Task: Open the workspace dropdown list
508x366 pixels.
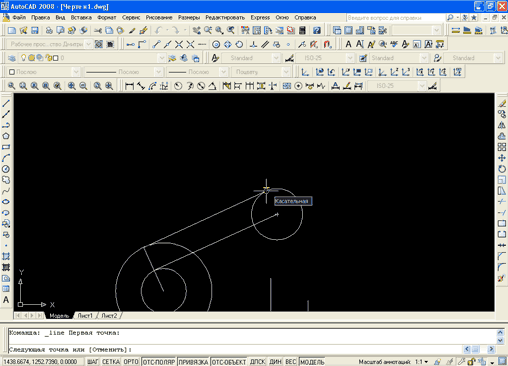Action: [x=88, y=44]
